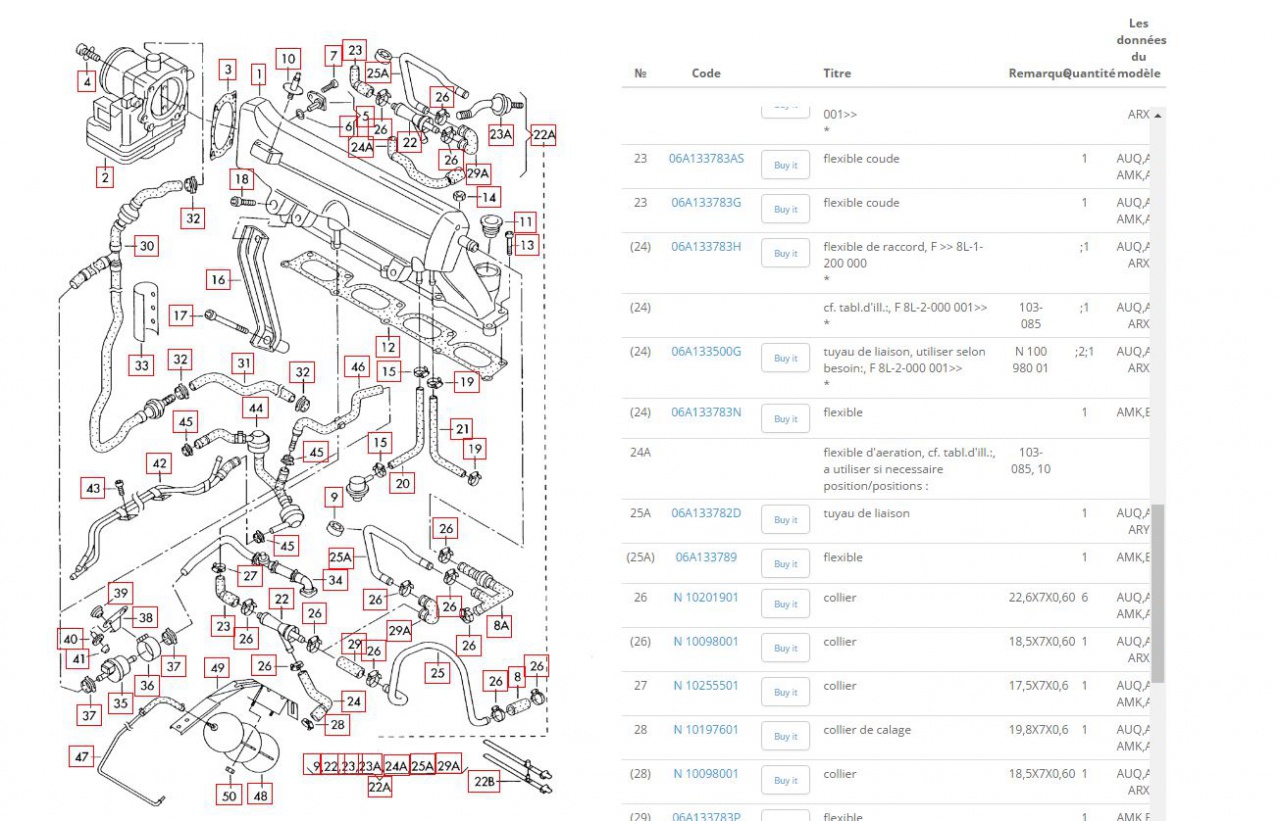The image size is (1280, 821).
Task: Click diagram callout 33
Action: [142, 366]
